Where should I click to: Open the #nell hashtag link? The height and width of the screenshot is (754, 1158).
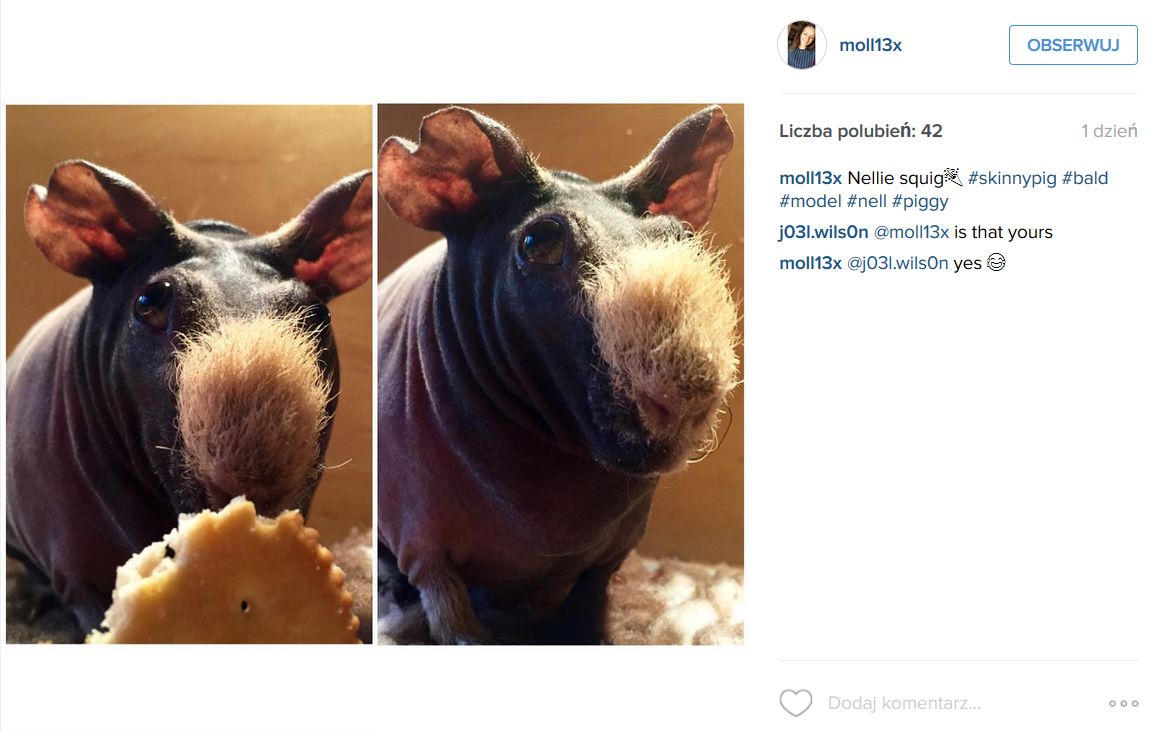coord(866,201)
